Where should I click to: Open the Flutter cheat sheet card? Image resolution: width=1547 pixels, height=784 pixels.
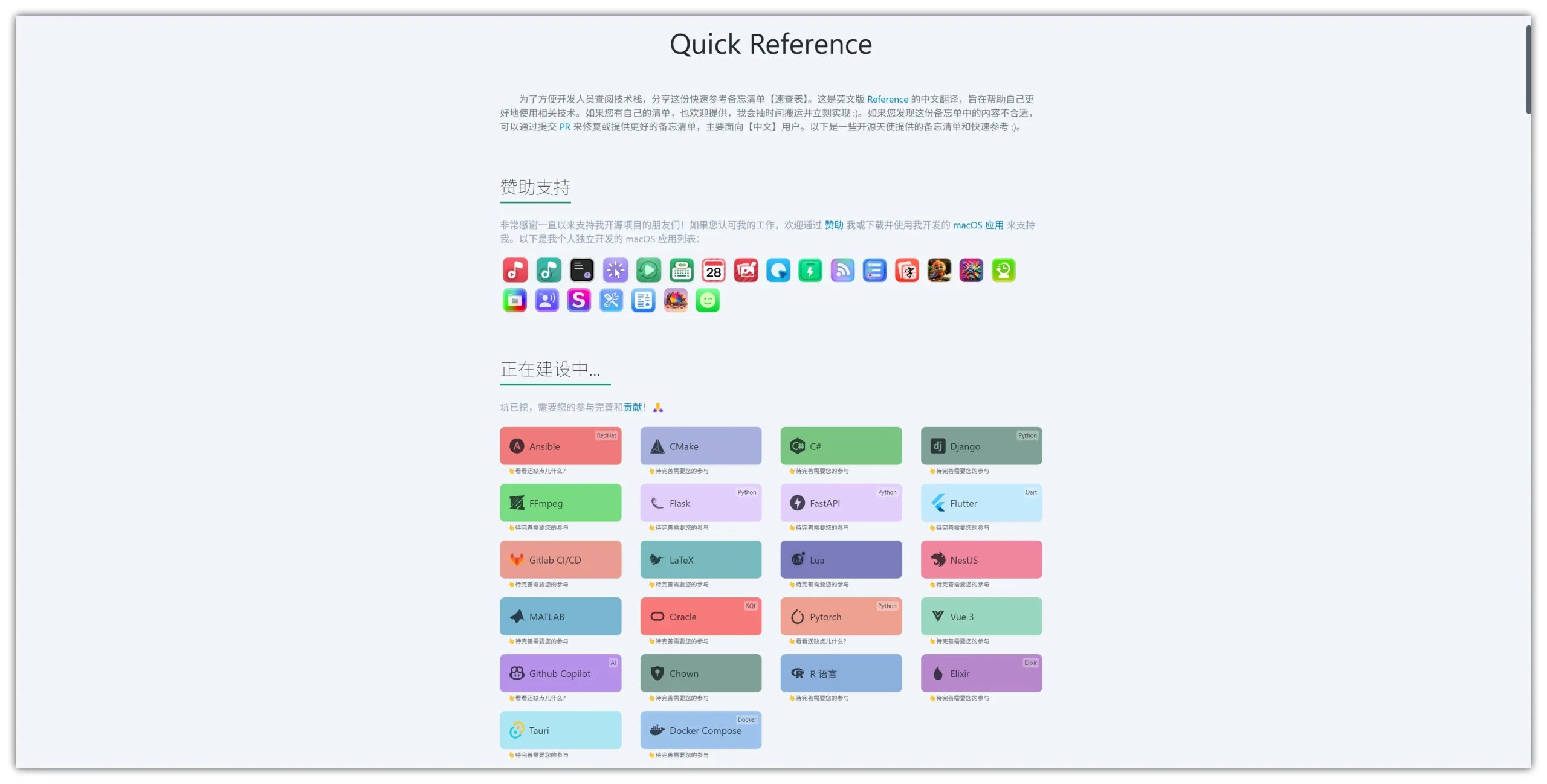(981, 503)
